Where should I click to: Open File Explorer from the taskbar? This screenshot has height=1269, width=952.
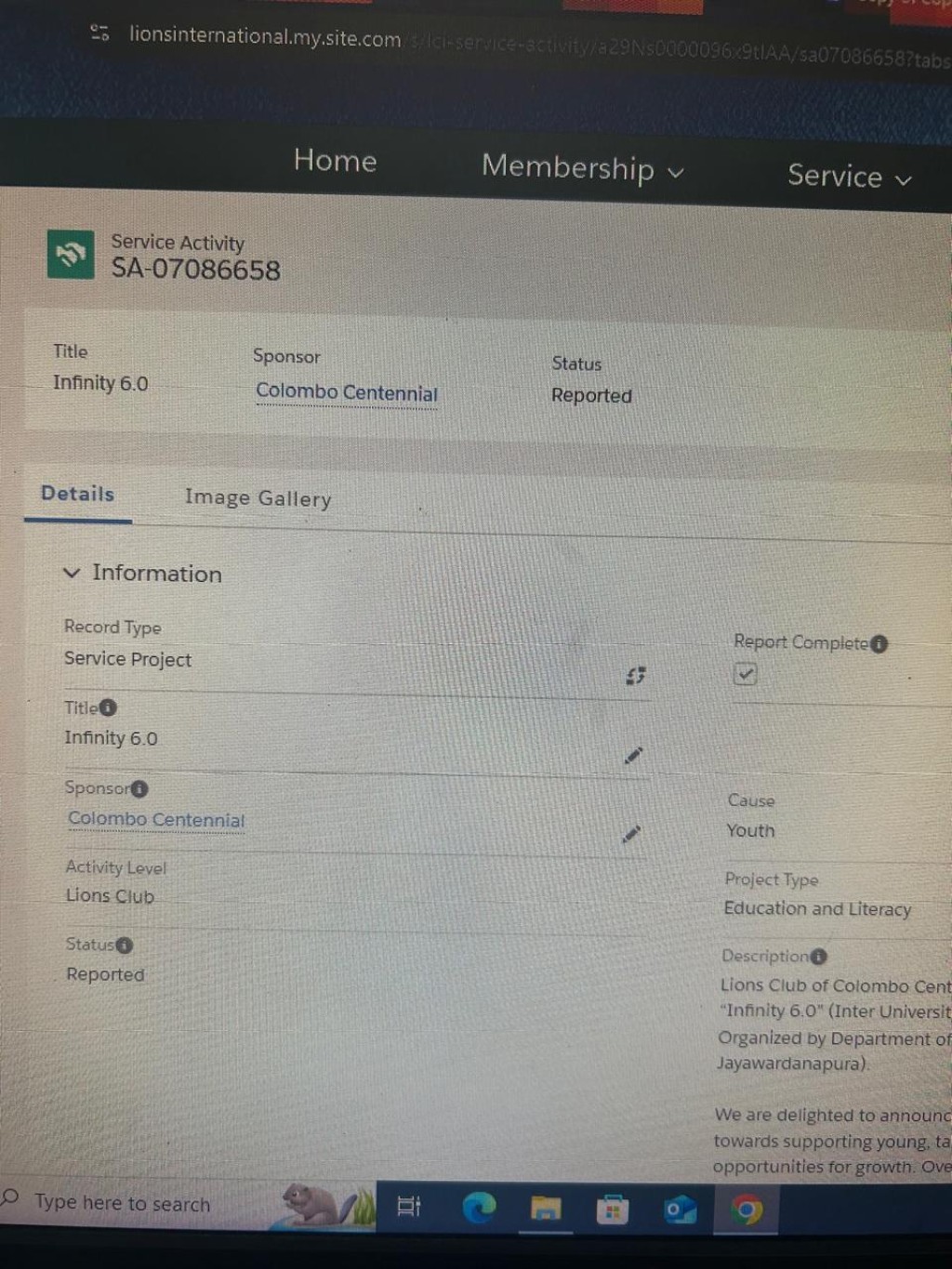click(x=546, y=1208)
